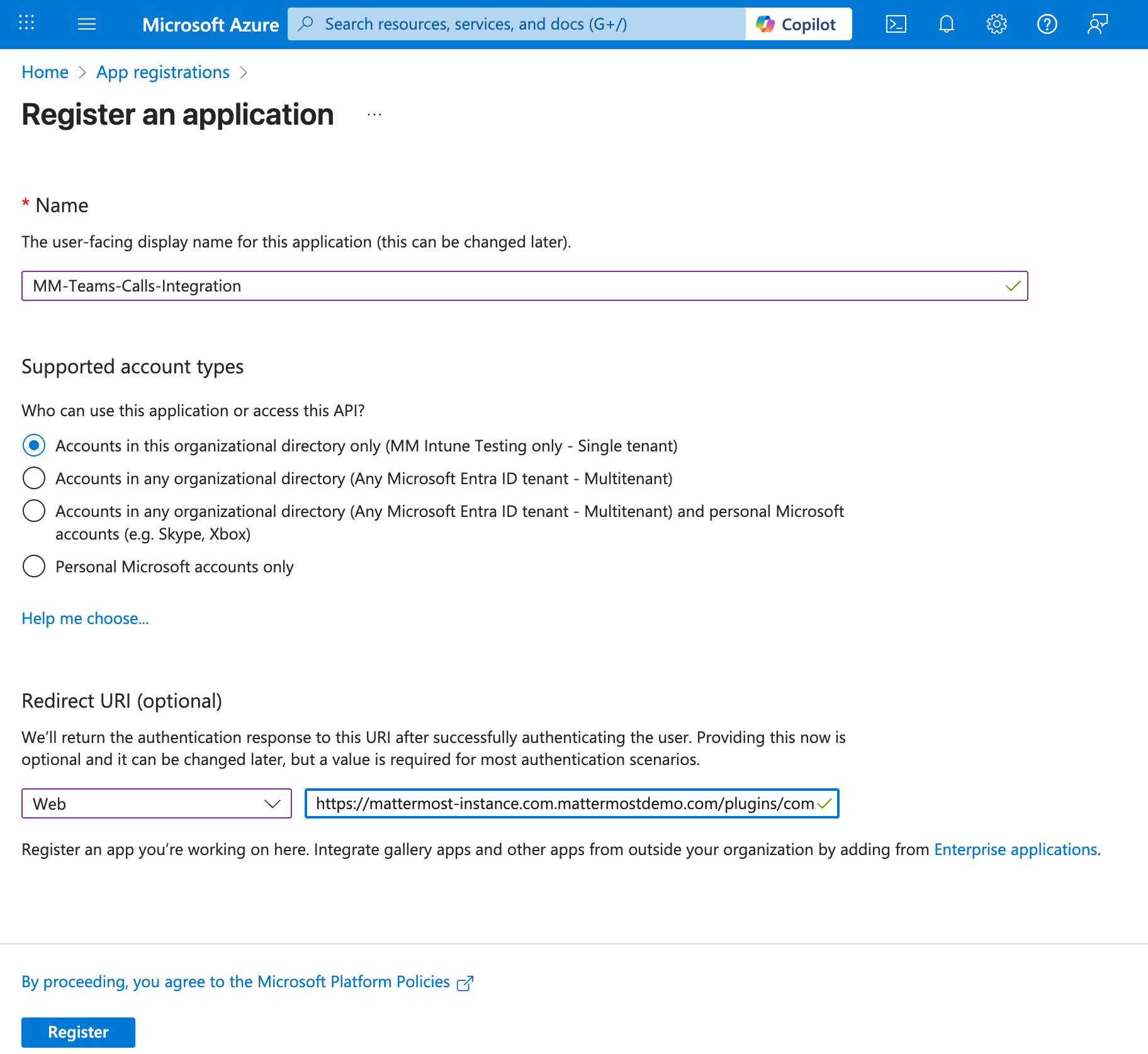Navigate to Home breadcrumb

point(44,72)
